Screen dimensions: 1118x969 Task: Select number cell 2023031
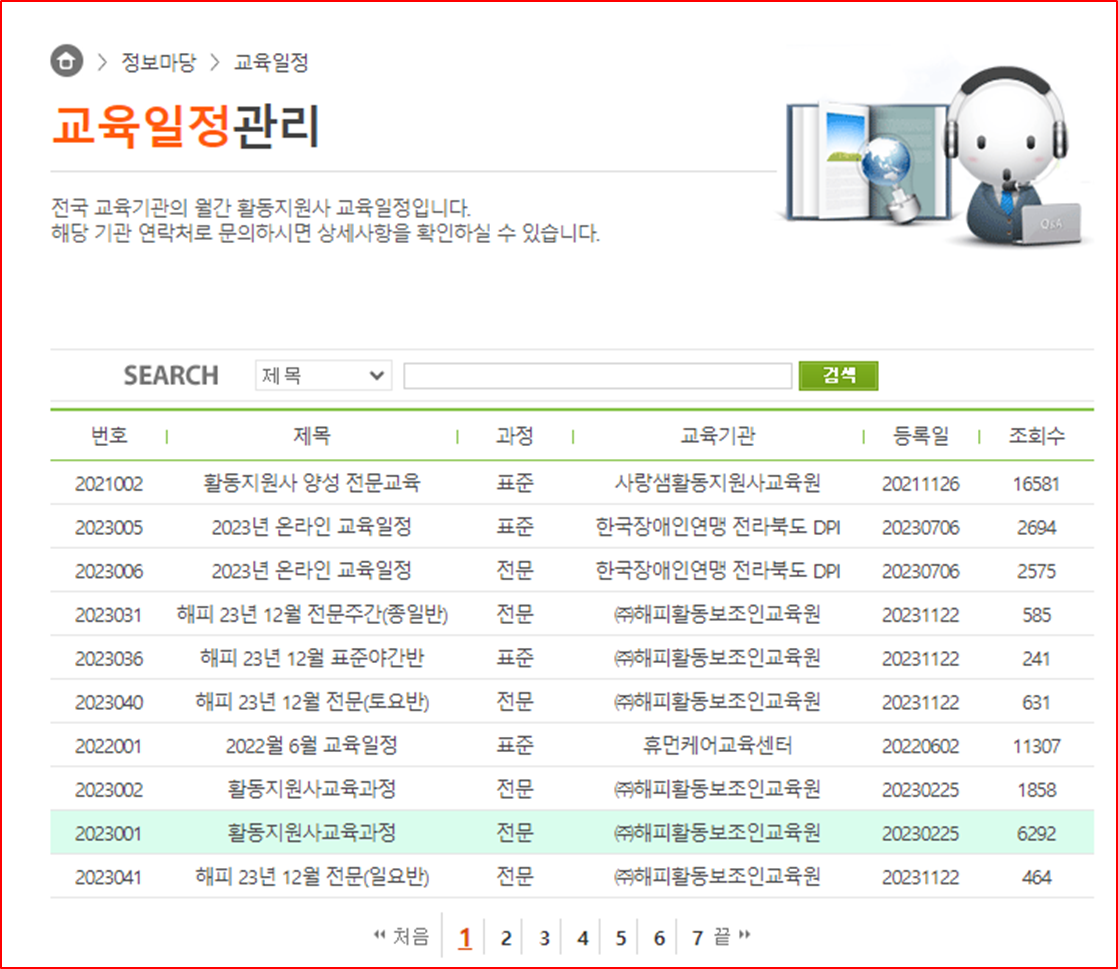[109, 615]
